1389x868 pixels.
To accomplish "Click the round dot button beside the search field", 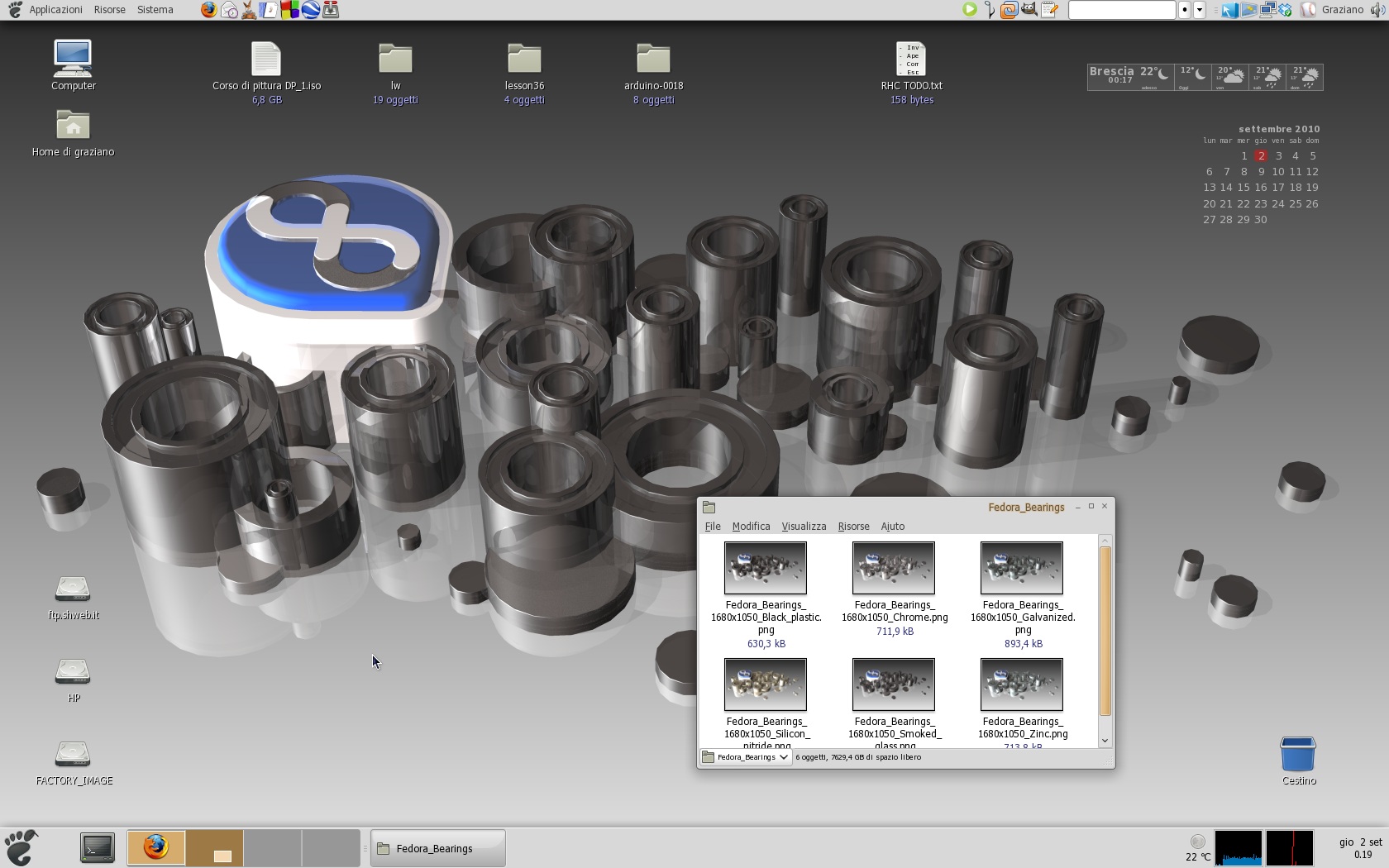I will pos(1184,10).
